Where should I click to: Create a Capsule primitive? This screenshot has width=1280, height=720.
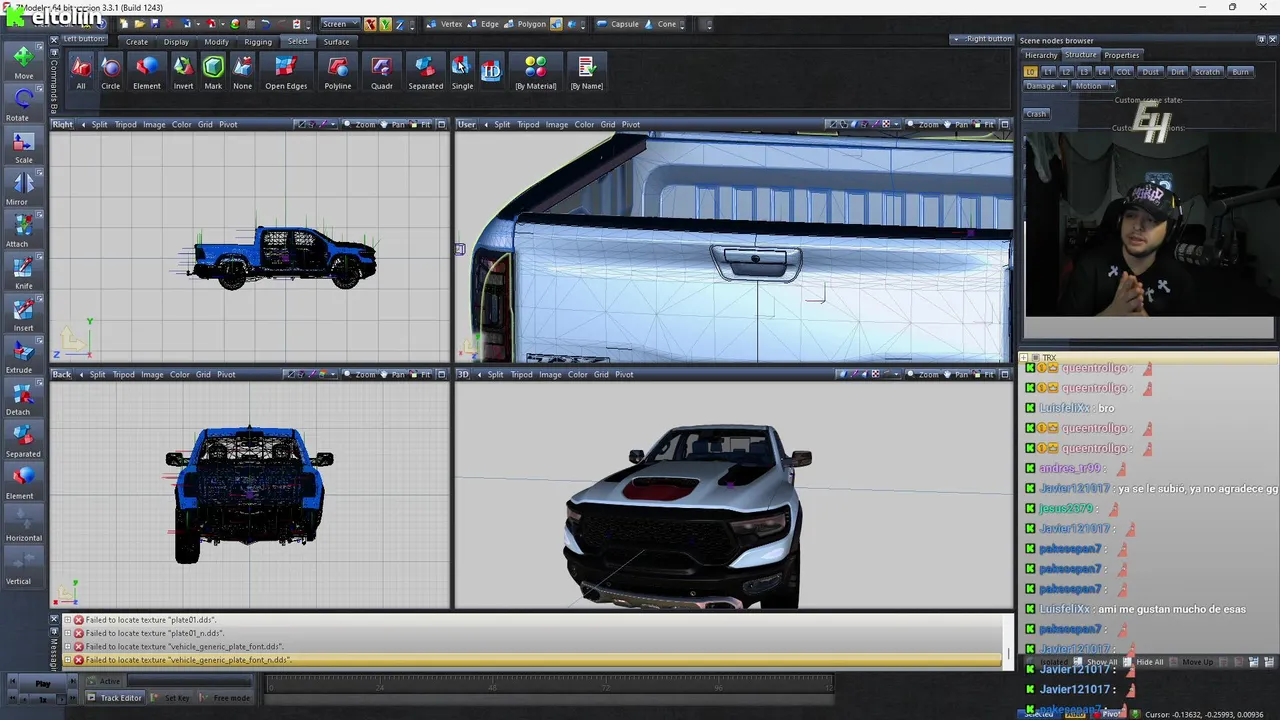coord(618,24)
